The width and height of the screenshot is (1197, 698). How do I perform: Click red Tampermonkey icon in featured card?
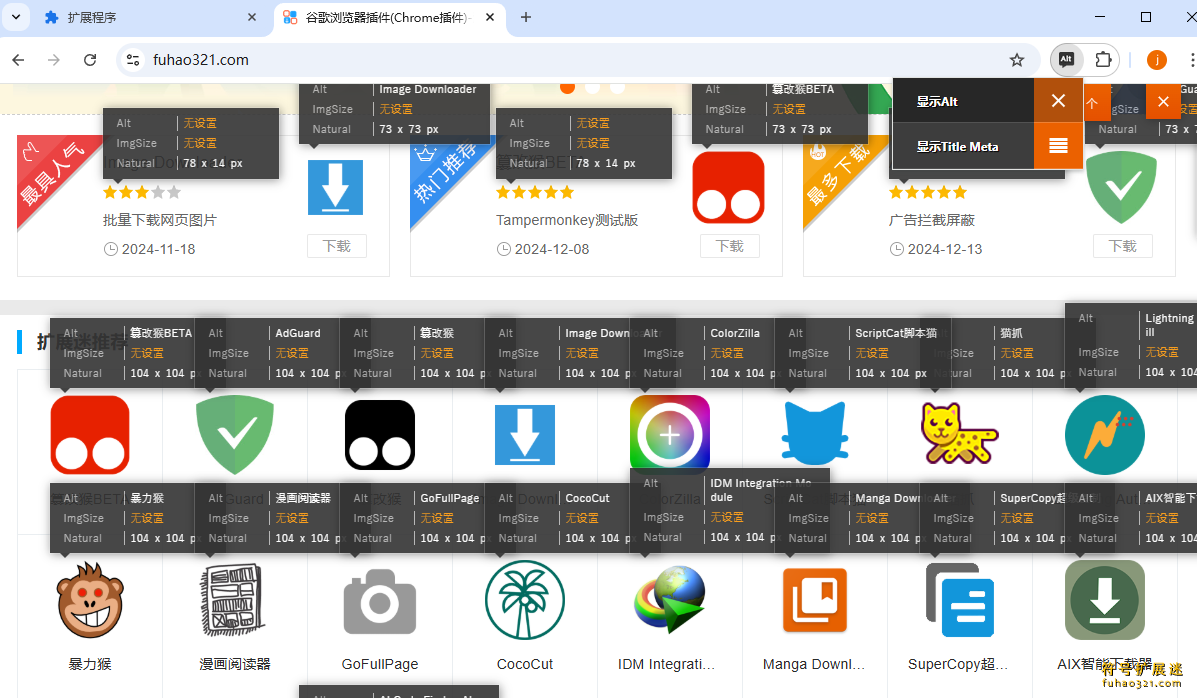pos(729,187)
